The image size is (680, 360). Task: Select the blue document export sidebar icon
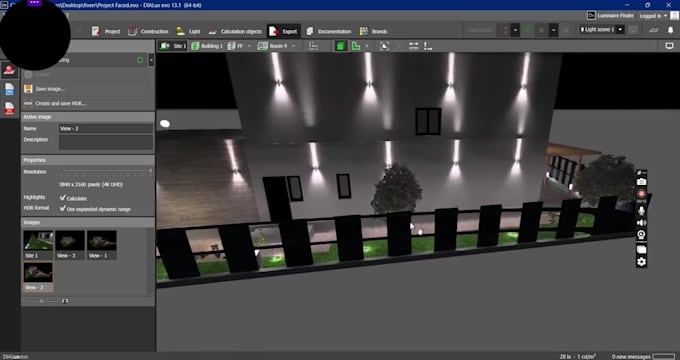click(x=9, y=89)
